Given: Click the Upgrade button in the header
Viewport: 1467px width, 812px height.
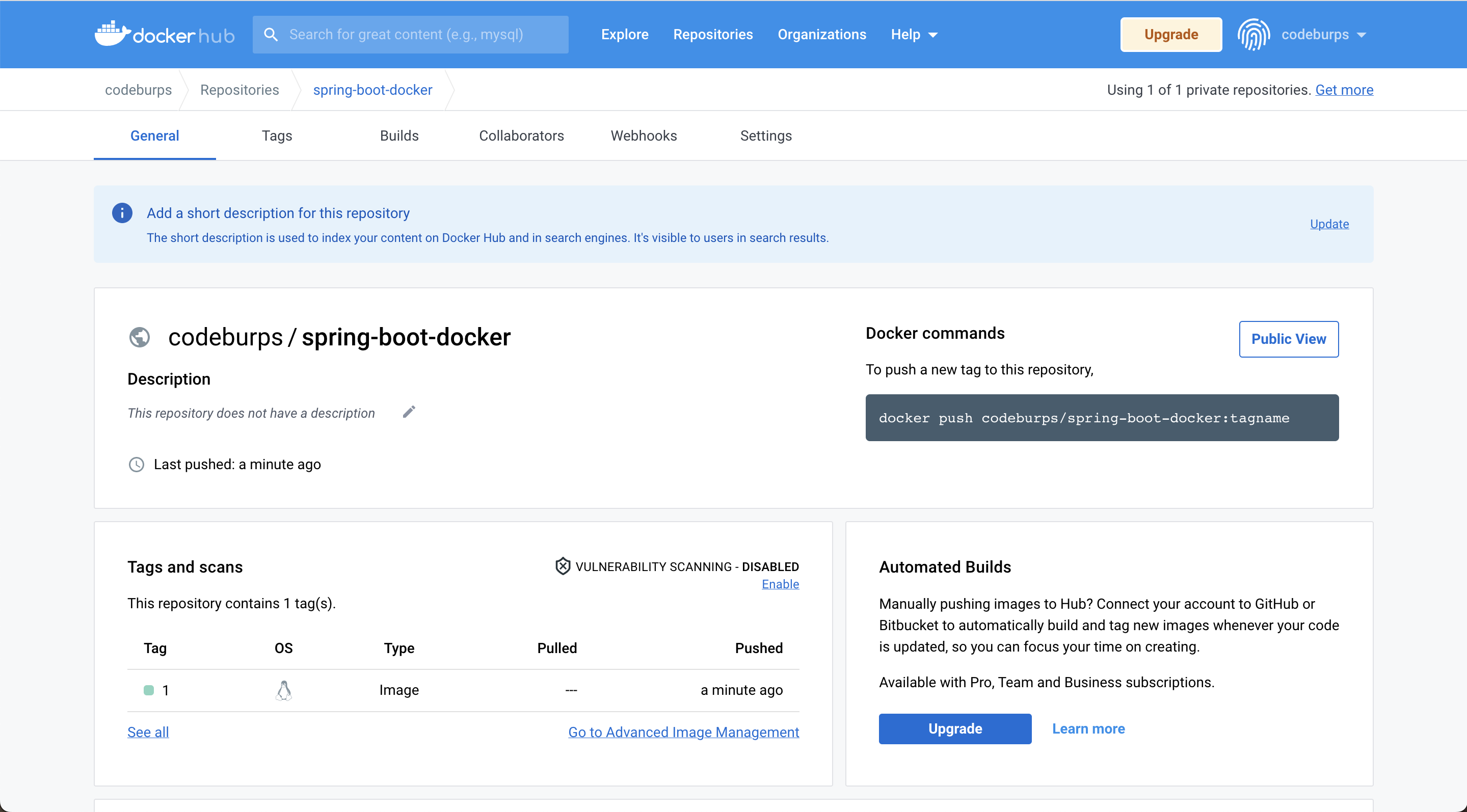Looking at the screenshot, I should pos(1171,35).
